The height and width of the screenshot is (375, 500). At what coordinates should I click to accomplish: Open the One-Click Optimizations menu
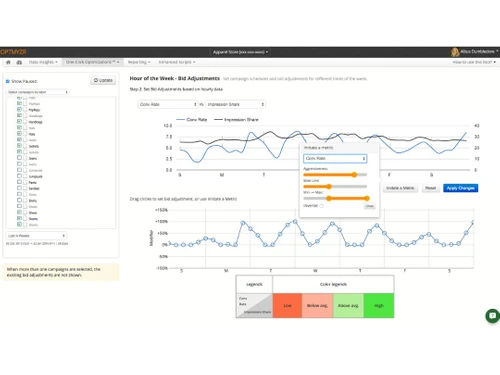92,62
